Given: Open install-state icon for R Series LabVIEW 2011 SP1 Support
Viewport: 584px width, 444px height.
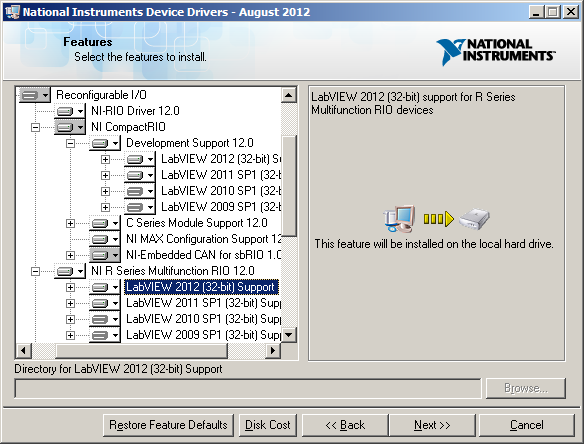Looking at the screenshot, I should [x=105, y=303].
